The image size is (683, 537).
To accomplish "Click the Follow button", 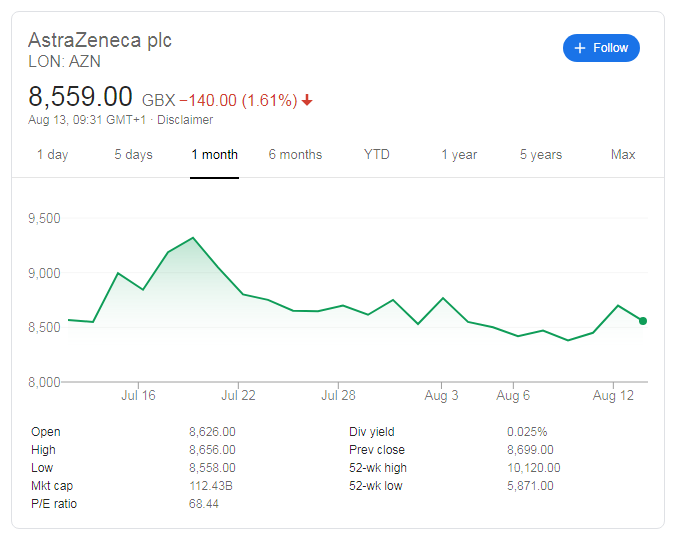I will [601, 48].
